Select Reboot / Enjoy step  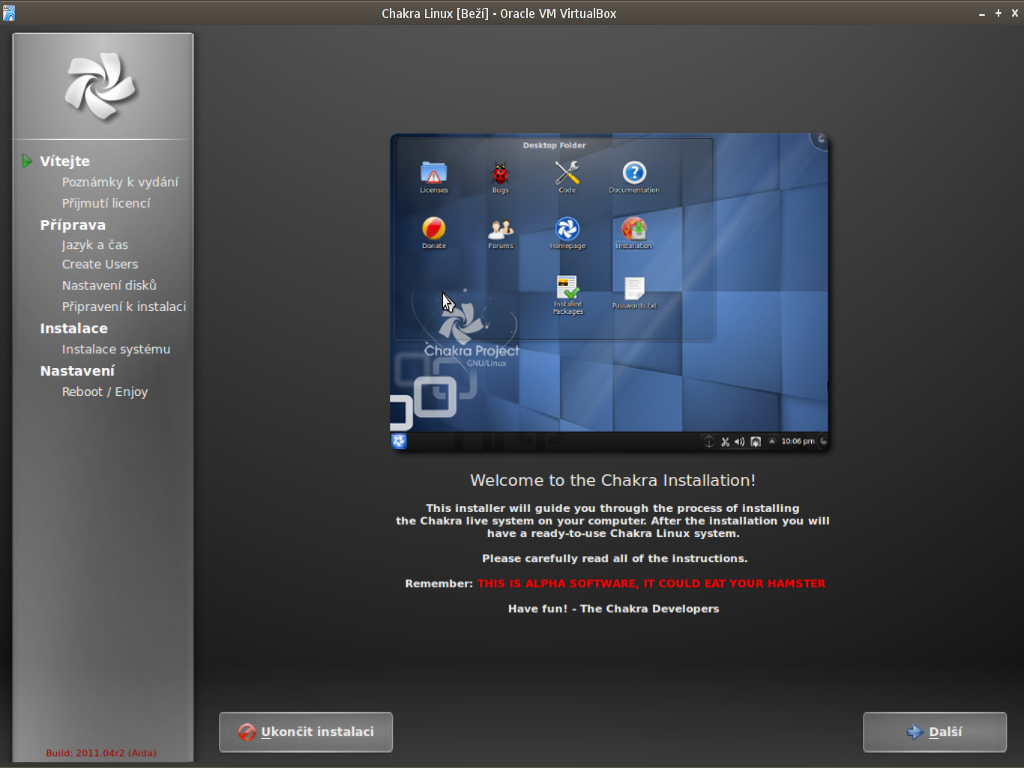(x=104, y=392)
